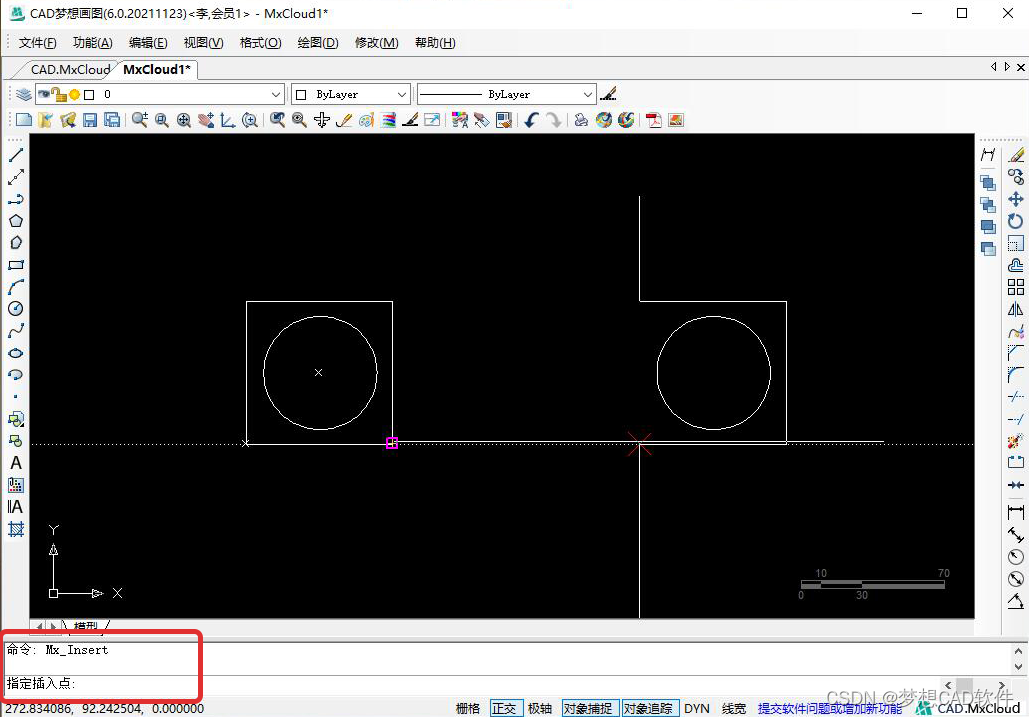The image size is (1029, 717).
Task: Click the magenta snap marker in drawing
Action: click(392, 443)
